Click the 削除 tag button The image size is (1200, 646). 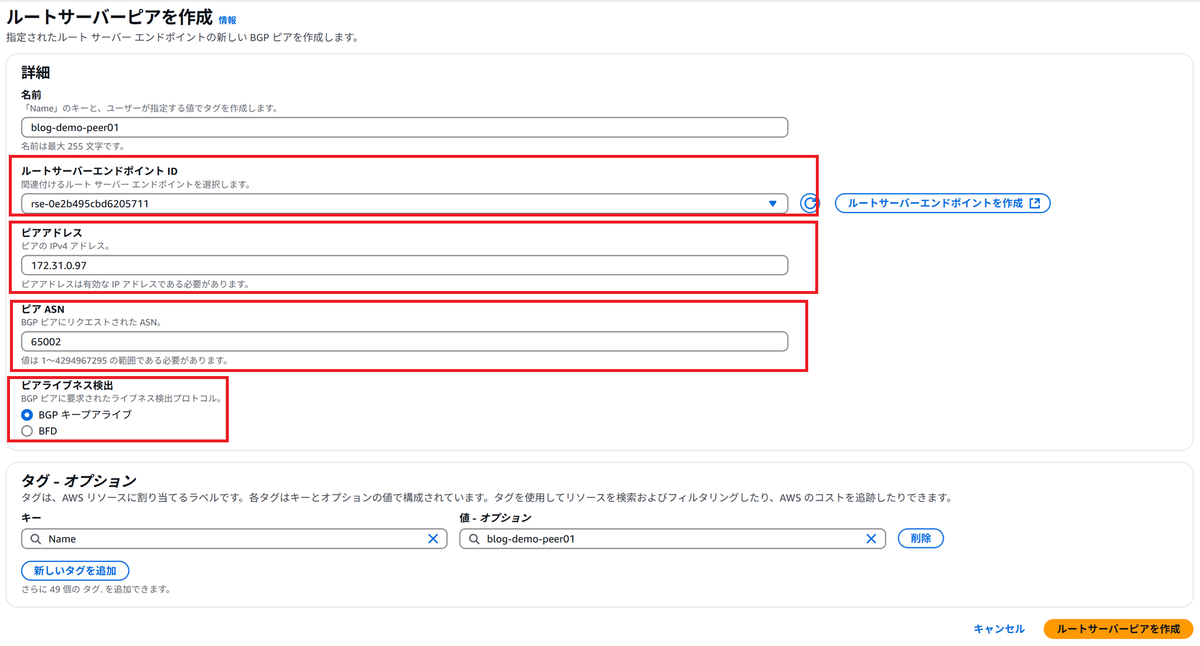coord(921,539)
